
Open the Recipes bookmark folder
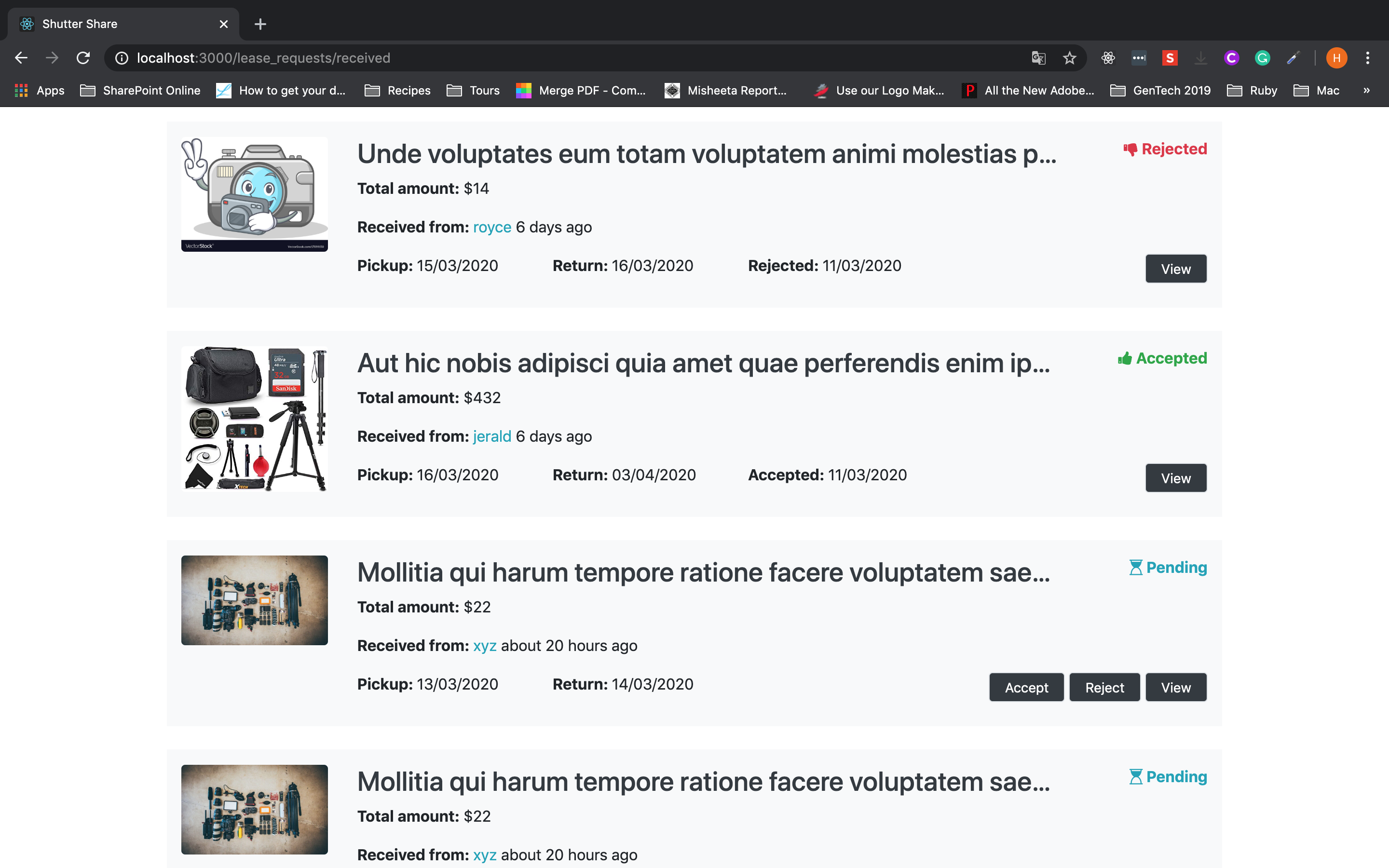[397, 91]
